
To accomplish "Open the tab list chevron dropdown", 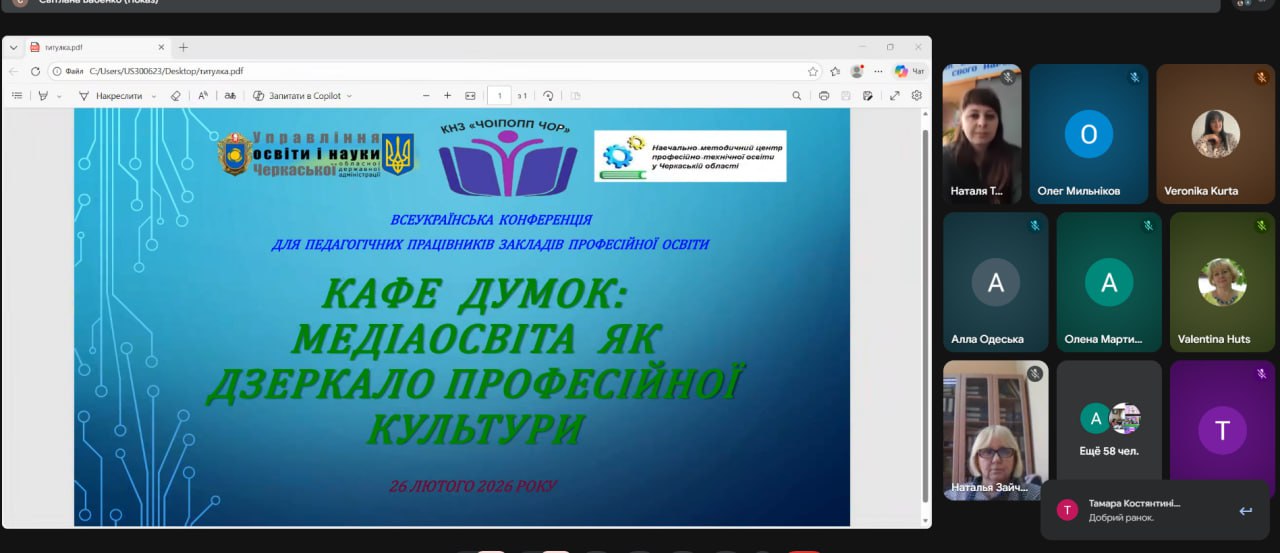I will pos(14,47).
